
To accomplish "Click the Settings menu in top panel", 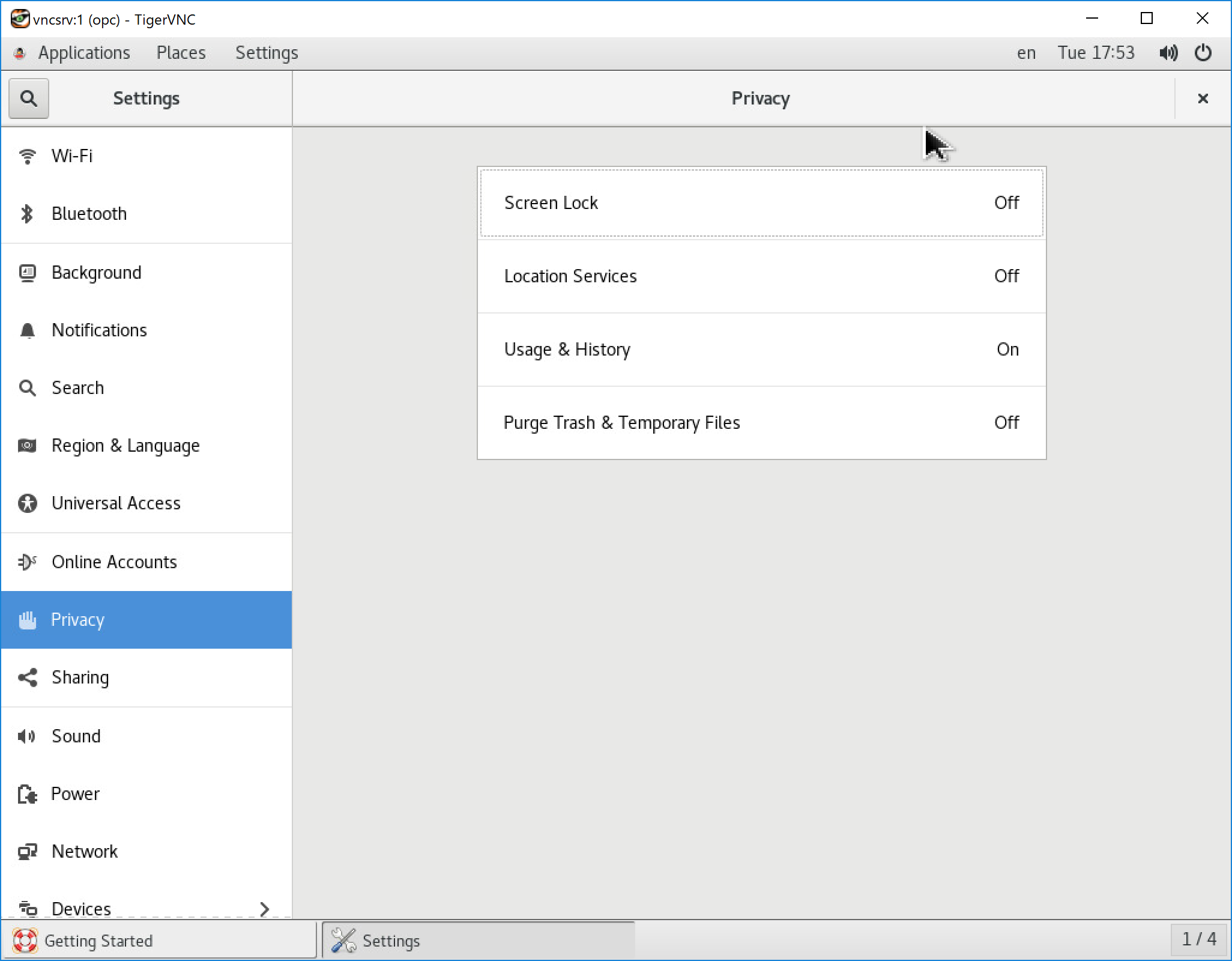I will tap(267, 53).
